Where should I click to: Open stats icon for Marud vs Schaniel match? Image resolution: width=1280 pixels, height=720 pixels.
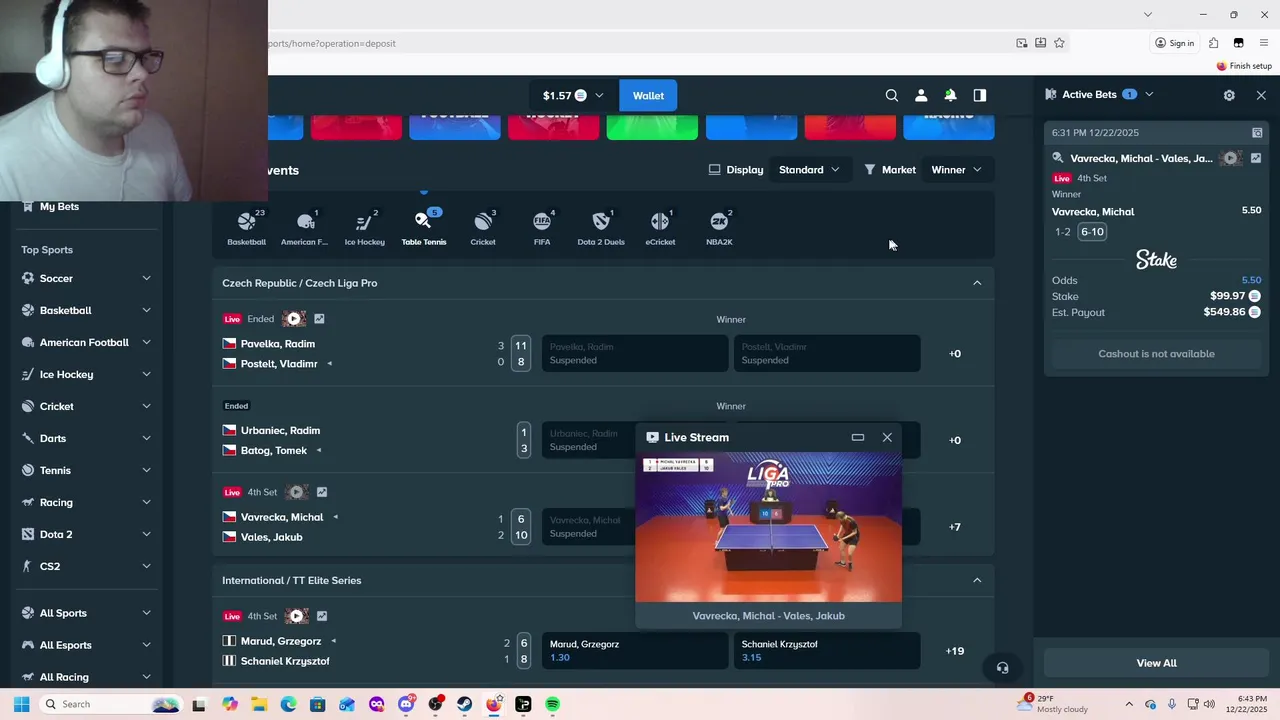tap(321, 616)
